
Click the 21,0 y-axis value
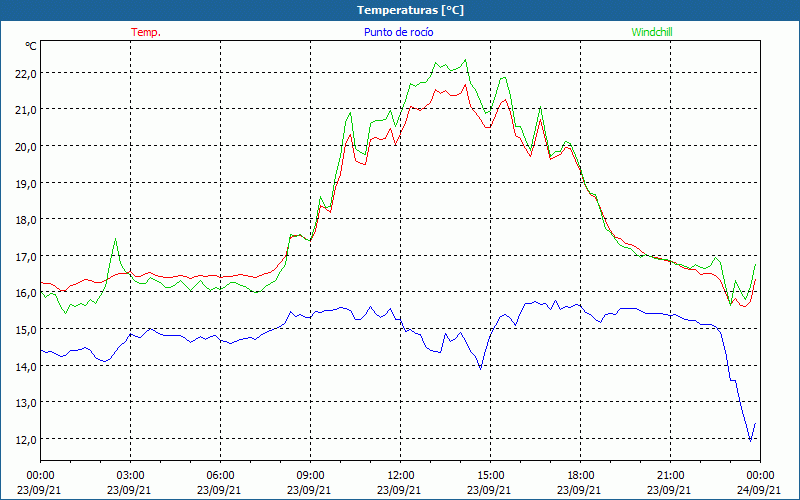26,110
